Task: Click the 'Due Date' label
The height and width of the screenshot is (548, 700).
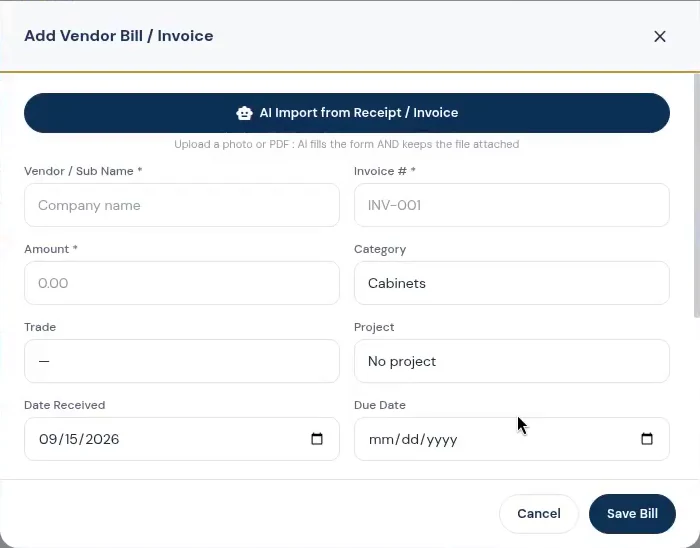Action: (x=380, y=405)
